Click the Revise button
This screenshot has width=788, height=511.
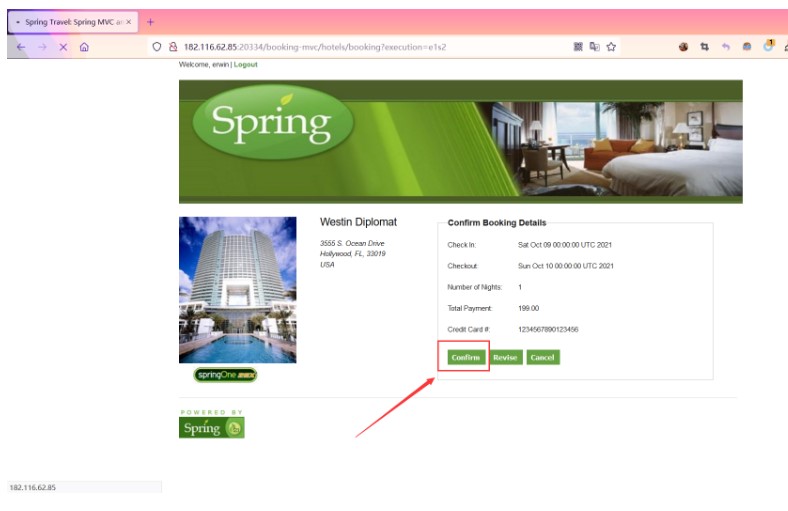(505, 357)
